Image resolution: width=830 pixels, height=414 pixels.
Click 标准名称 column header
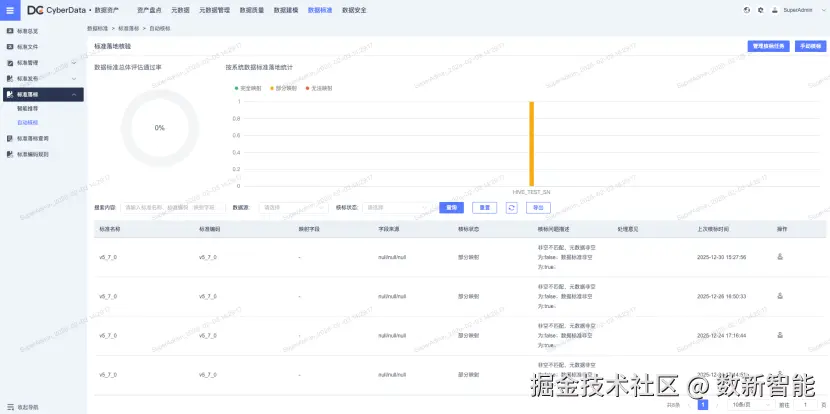click(110, 229)
